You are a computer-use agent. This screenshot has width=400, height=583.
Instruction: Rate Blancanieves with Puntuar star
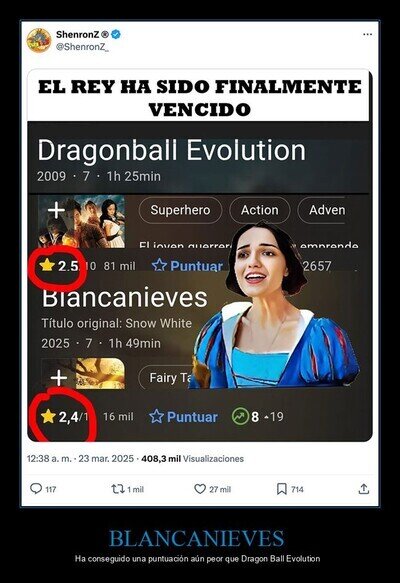[184, 417]
